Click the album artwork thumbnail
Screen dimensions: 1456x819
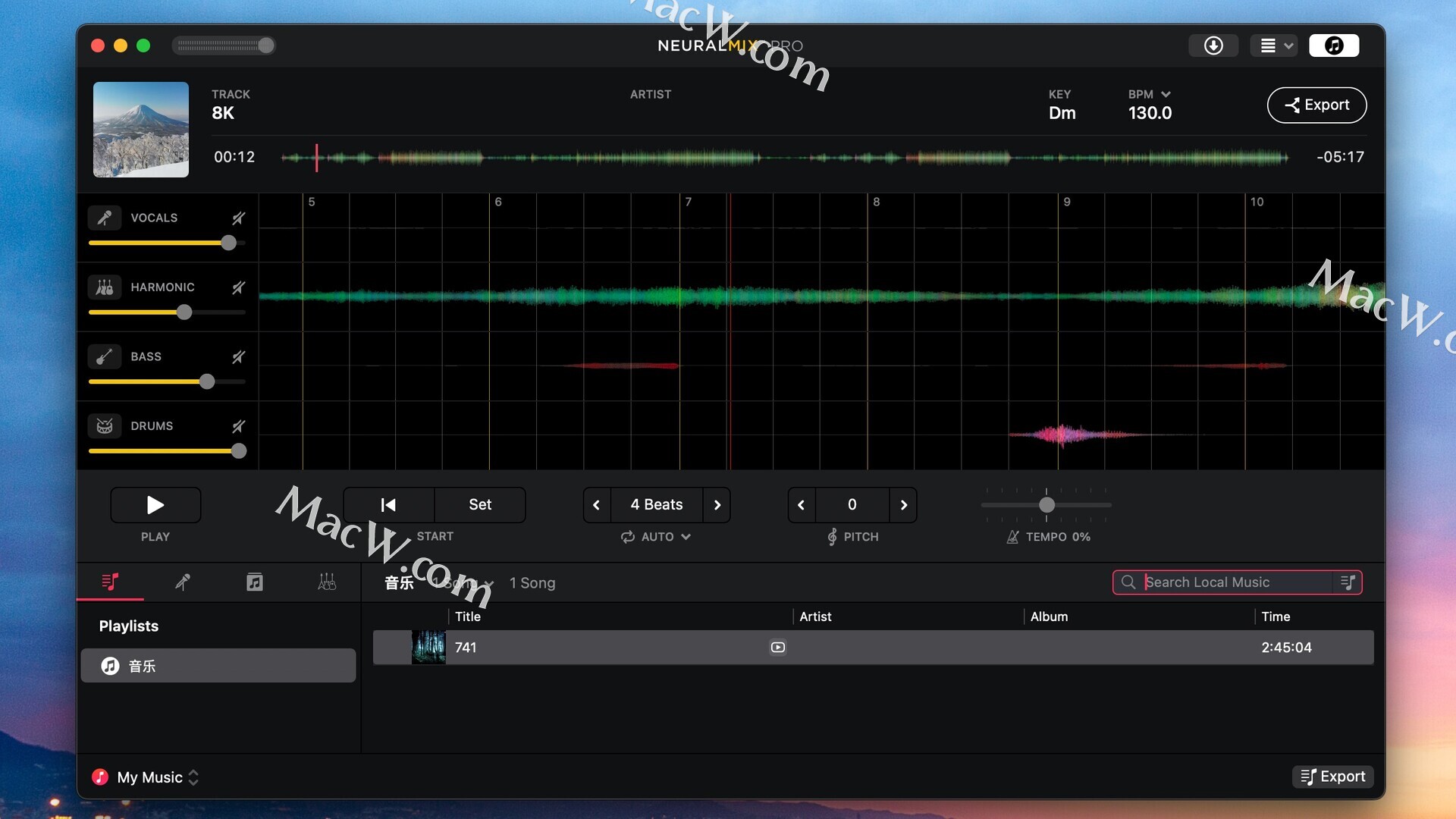click(141, 130)
